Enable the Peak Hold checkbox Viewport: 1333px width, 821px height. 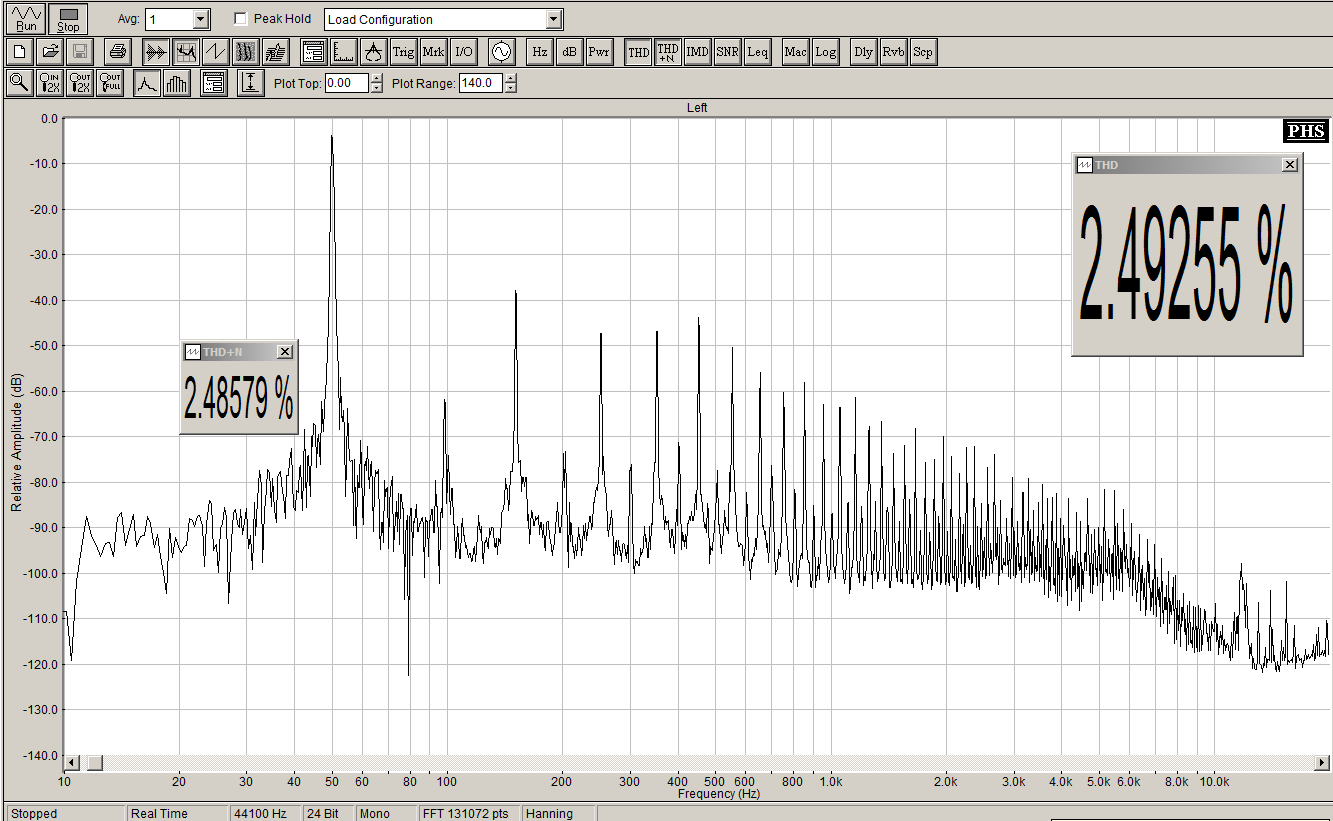click(241, 19)
